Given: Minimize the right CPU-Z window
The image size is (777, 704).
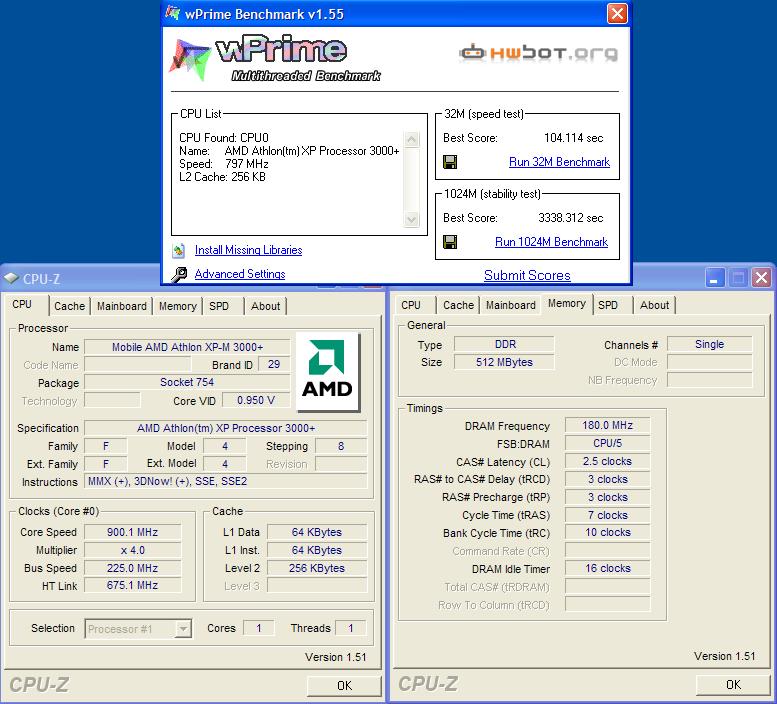Looking at the screenshot, I should [714, 278].
